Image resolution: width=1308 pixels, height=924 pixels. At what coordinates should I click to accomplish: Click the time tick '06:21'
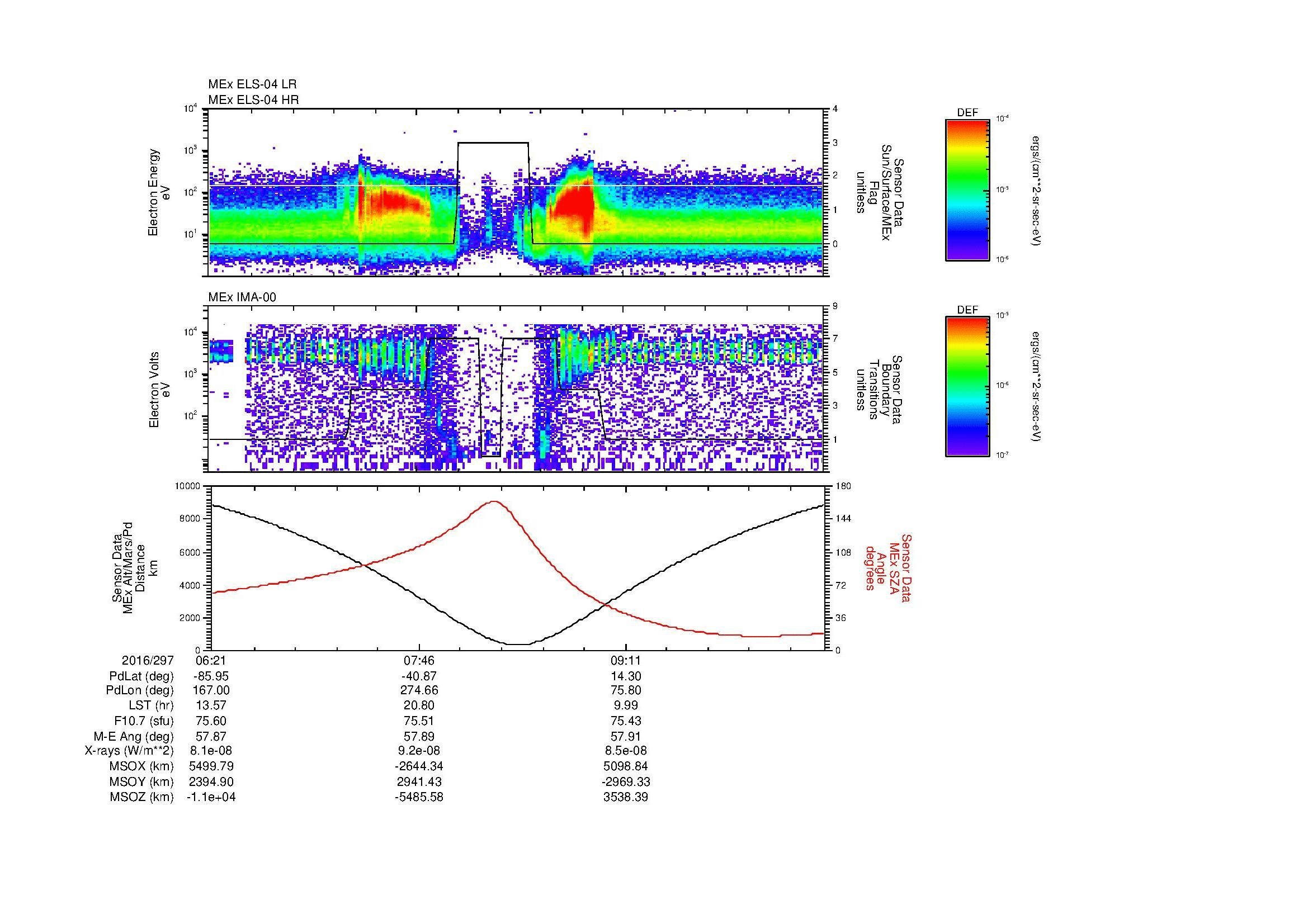[211, 660]
